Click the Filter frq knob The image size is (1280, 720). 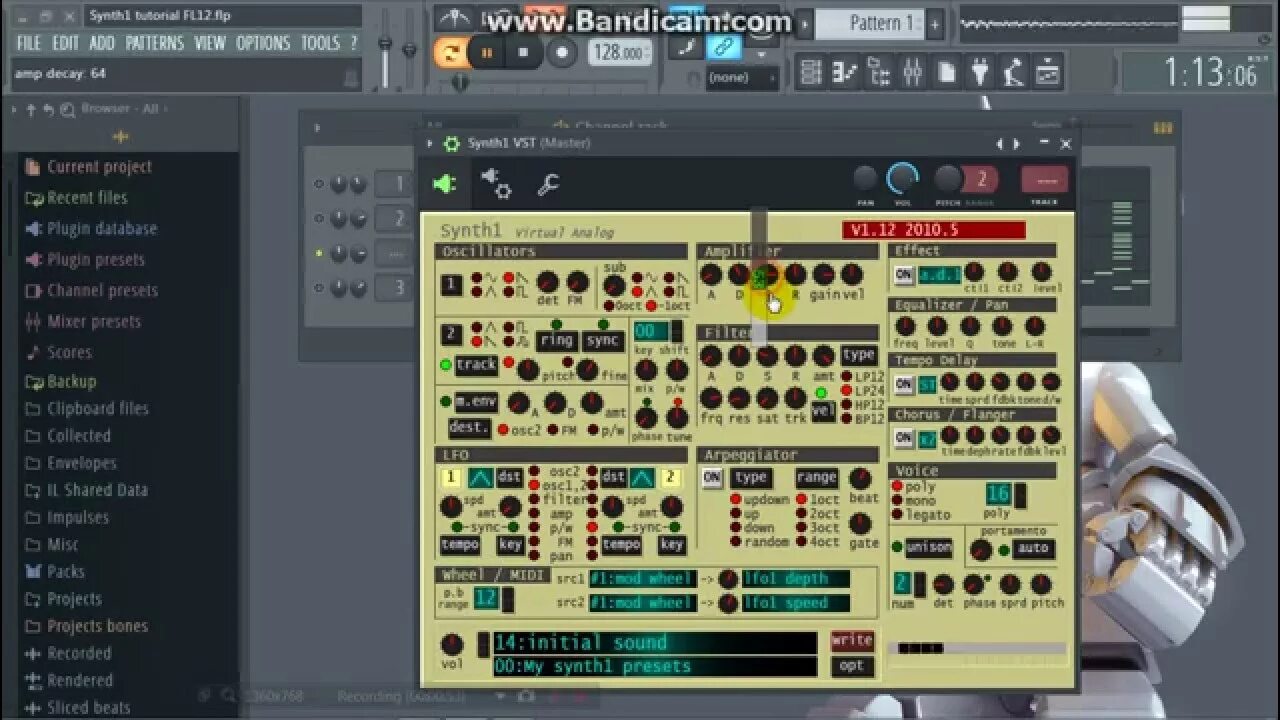(711, 398)
